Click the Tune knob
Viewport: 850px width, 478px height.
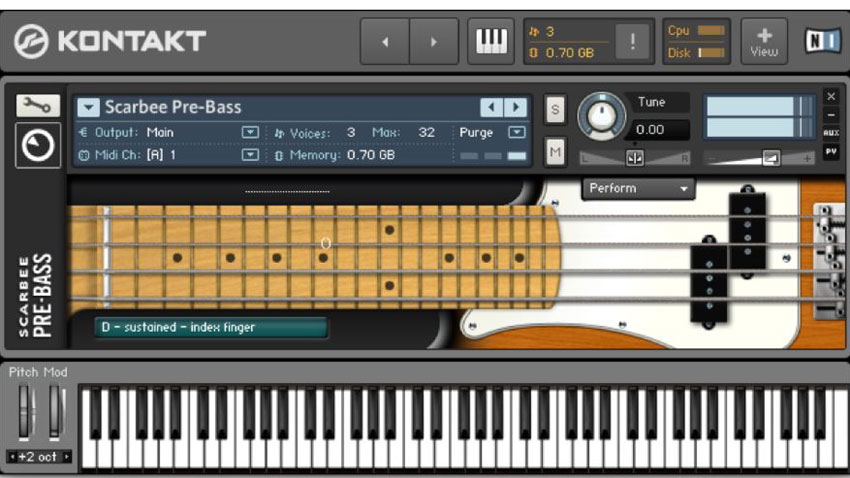(602, 116)
